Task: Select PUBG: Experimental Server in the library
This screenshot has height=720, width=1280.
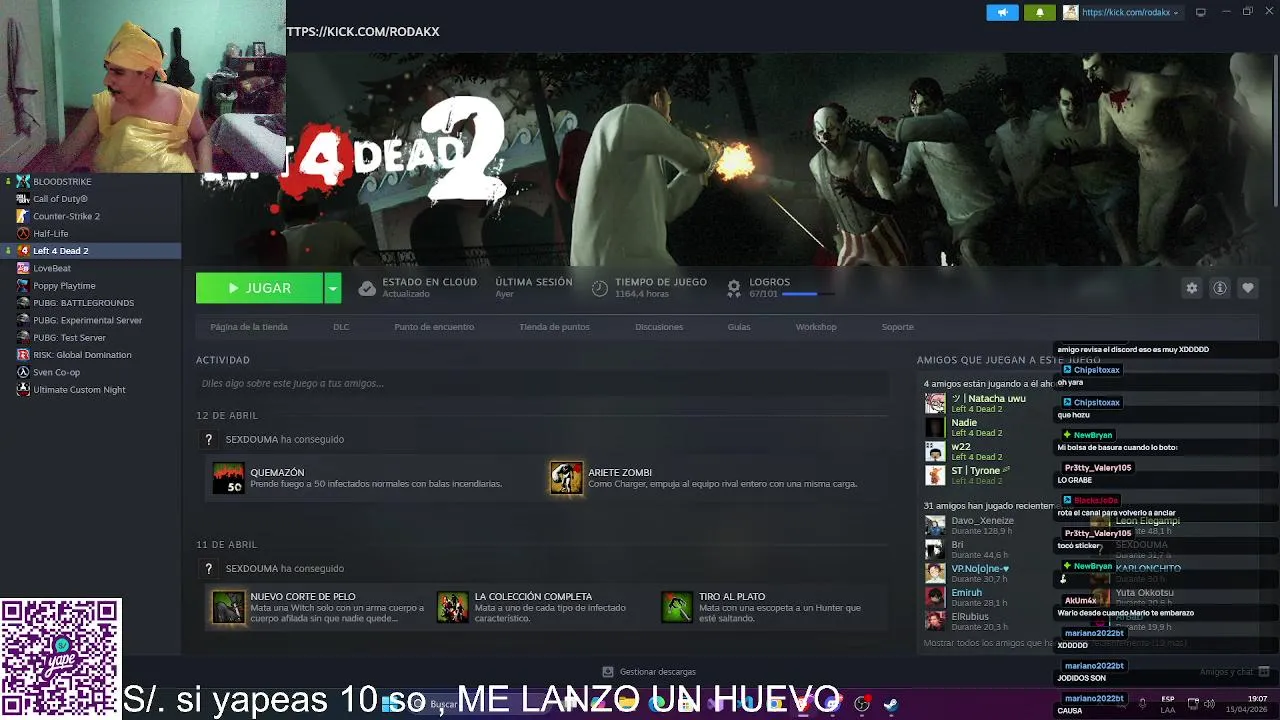Action: coord(90,320)
